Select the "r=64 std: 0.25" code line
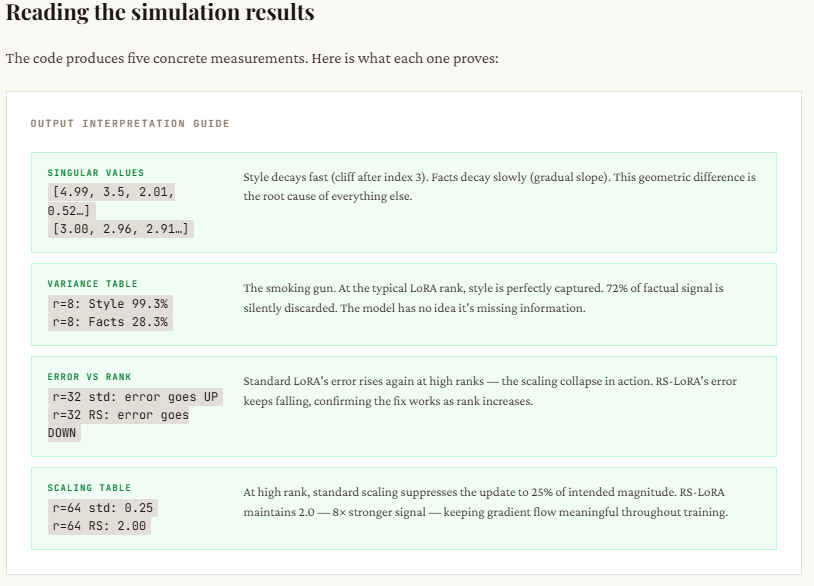814x586 pixels. (x=103, y=507)
